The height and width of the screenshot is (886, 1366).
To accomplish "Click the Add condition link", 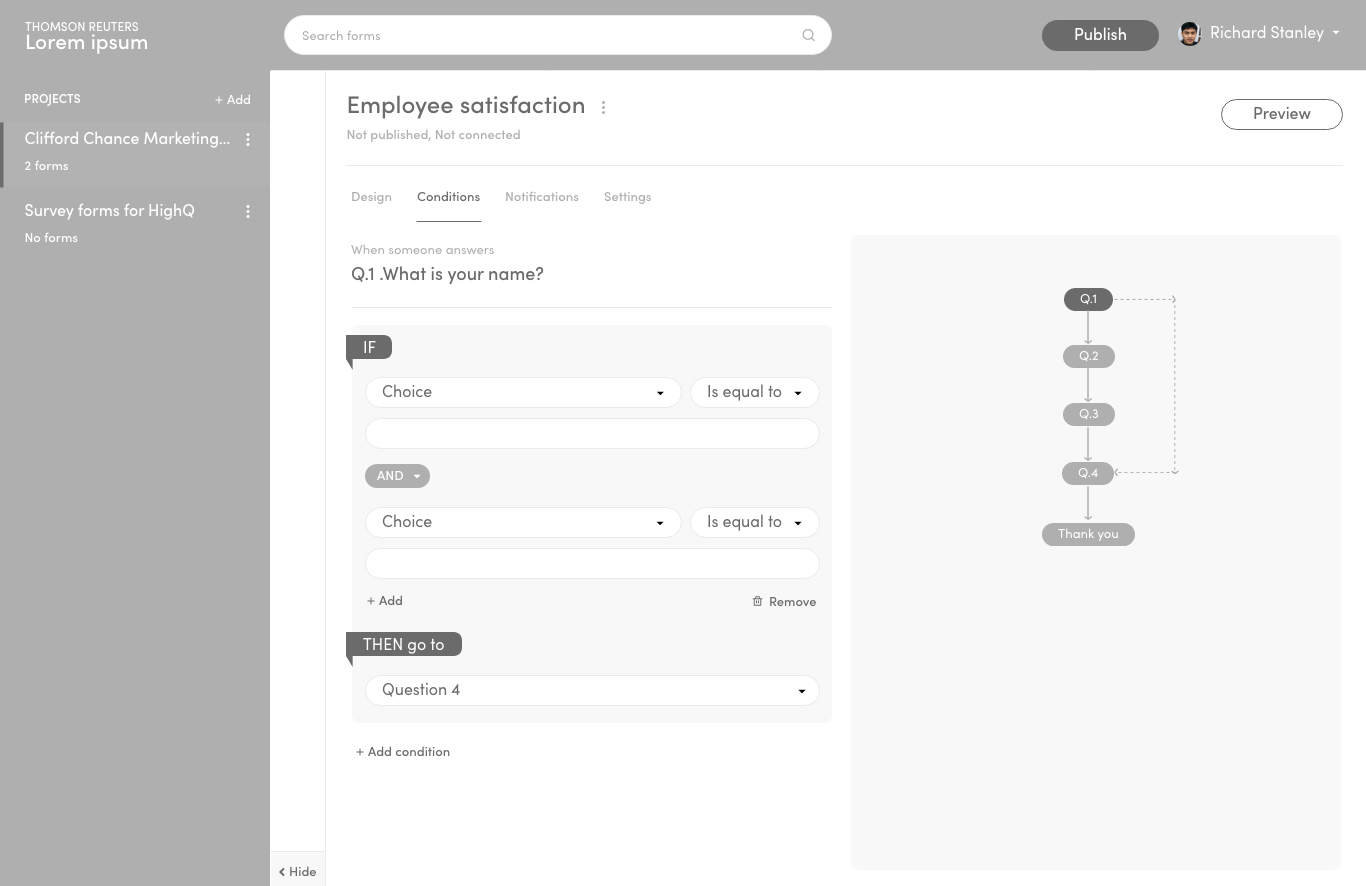I will 403,752.
